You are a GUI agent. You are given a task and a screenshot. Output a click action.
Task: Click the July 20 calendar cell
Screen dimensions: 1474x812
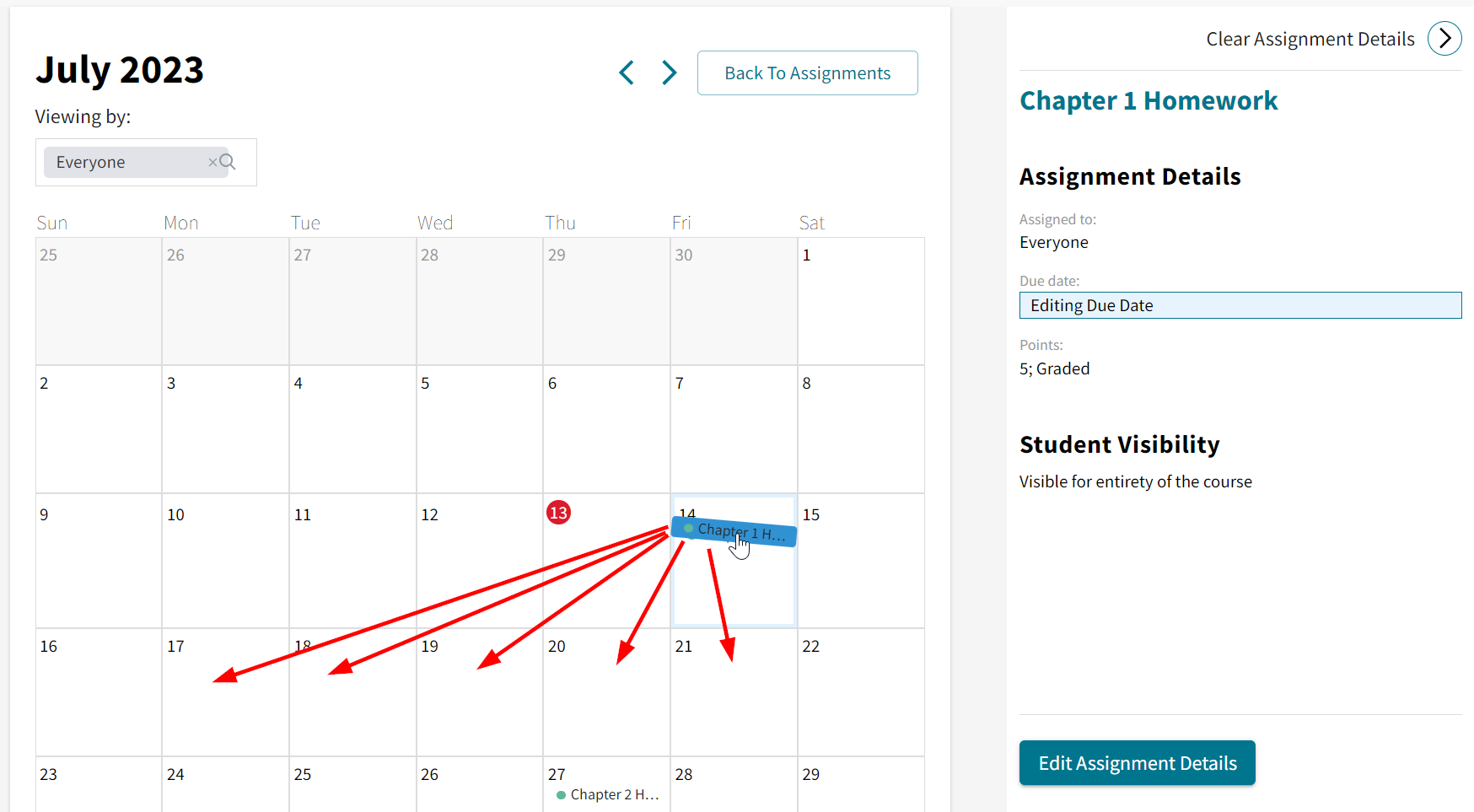click(606, 691)
